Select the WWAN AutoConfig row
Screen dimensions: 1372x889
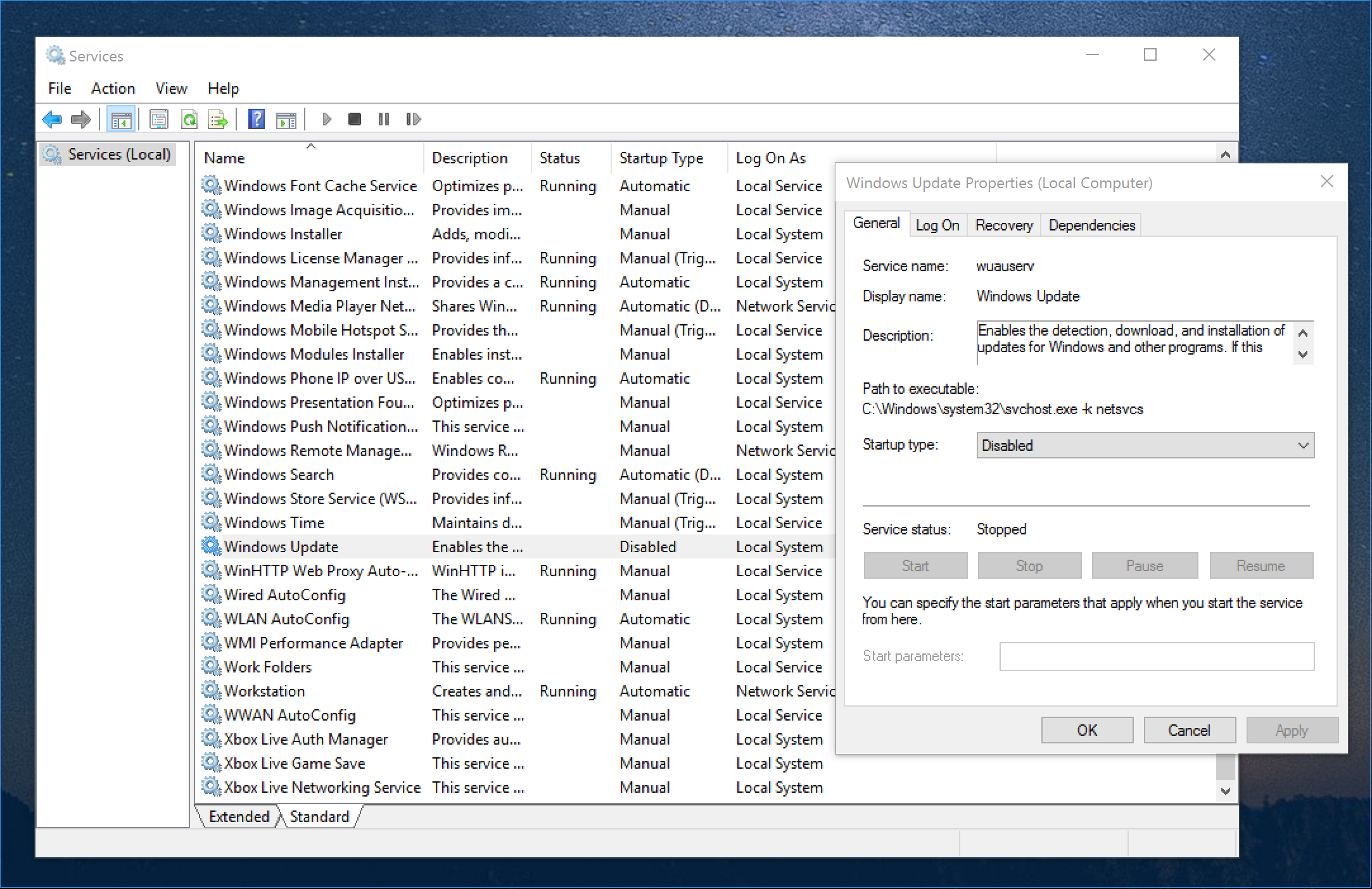tap(516, 715)
